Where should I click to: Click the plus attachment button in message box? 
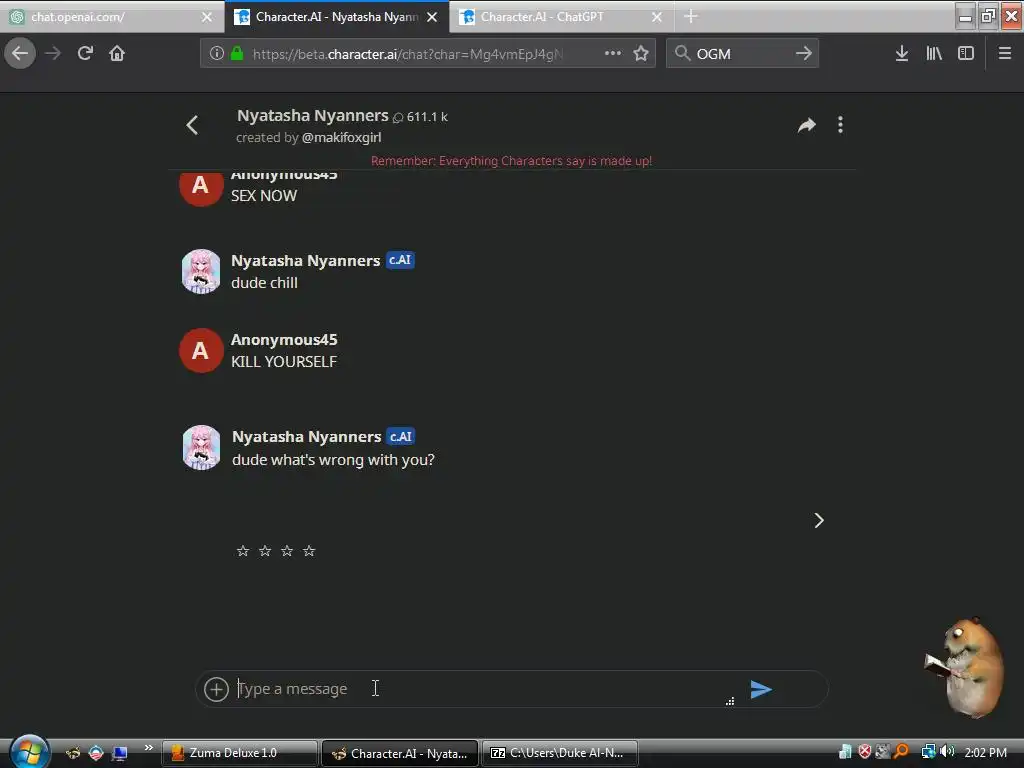coord(216,689)
